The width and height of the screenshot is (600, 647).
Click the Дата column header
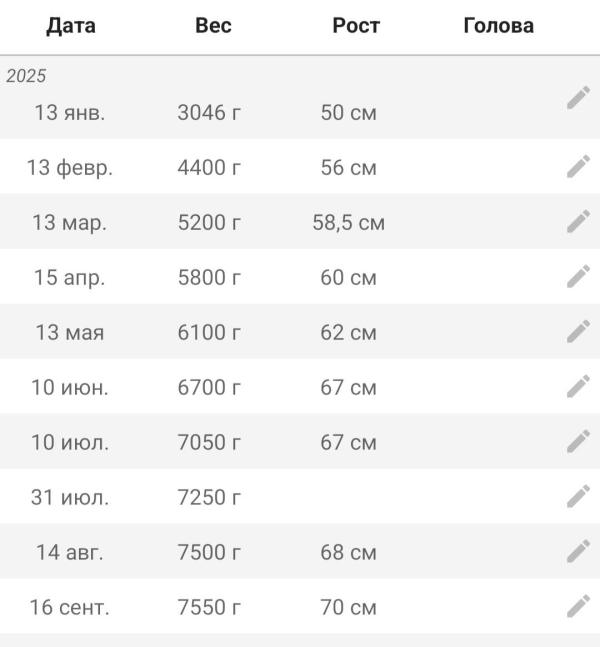click(x=71, y=26)
